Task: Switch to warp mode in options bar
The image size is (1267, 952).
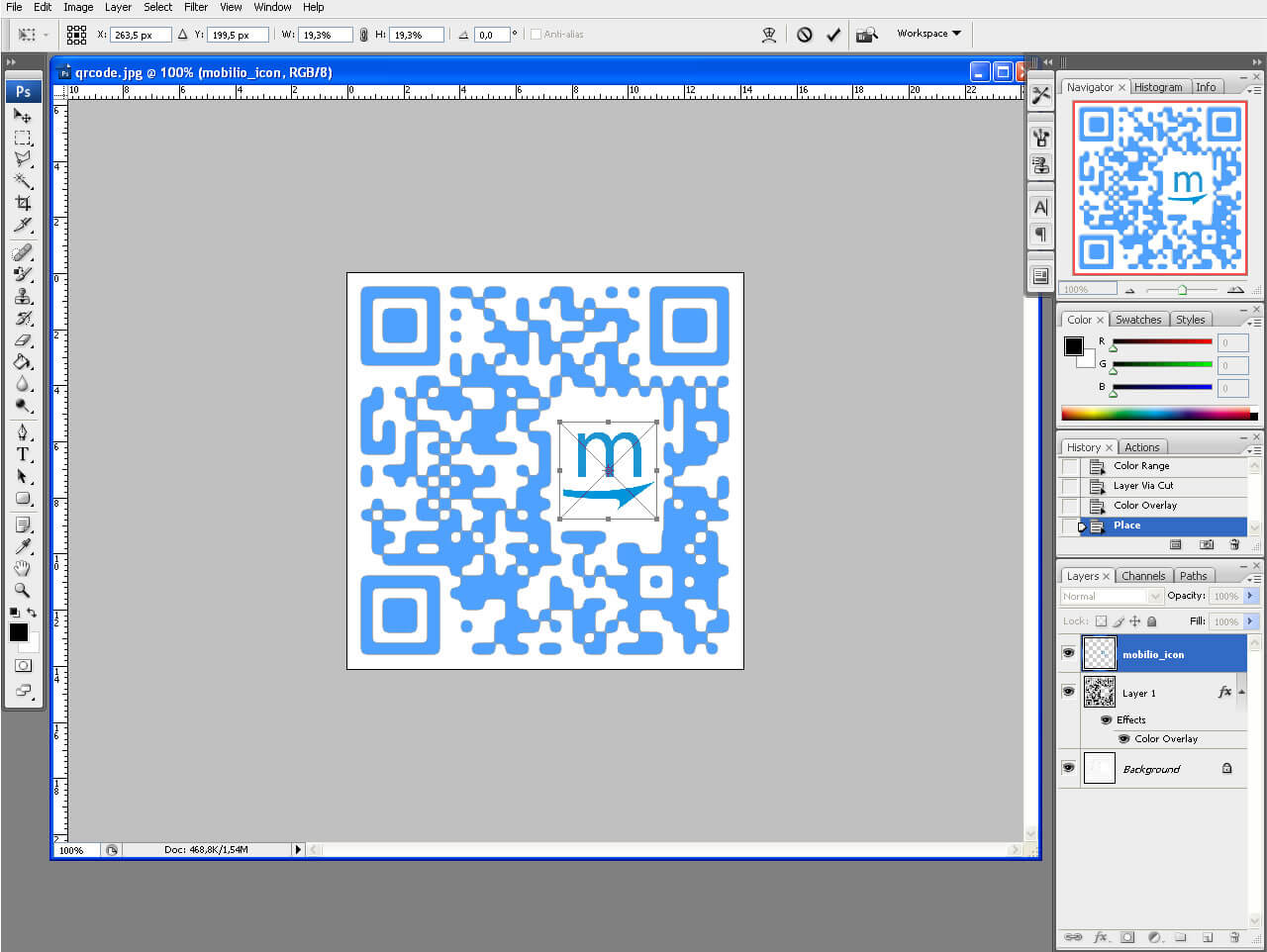Action: click(x=769, y=35)
